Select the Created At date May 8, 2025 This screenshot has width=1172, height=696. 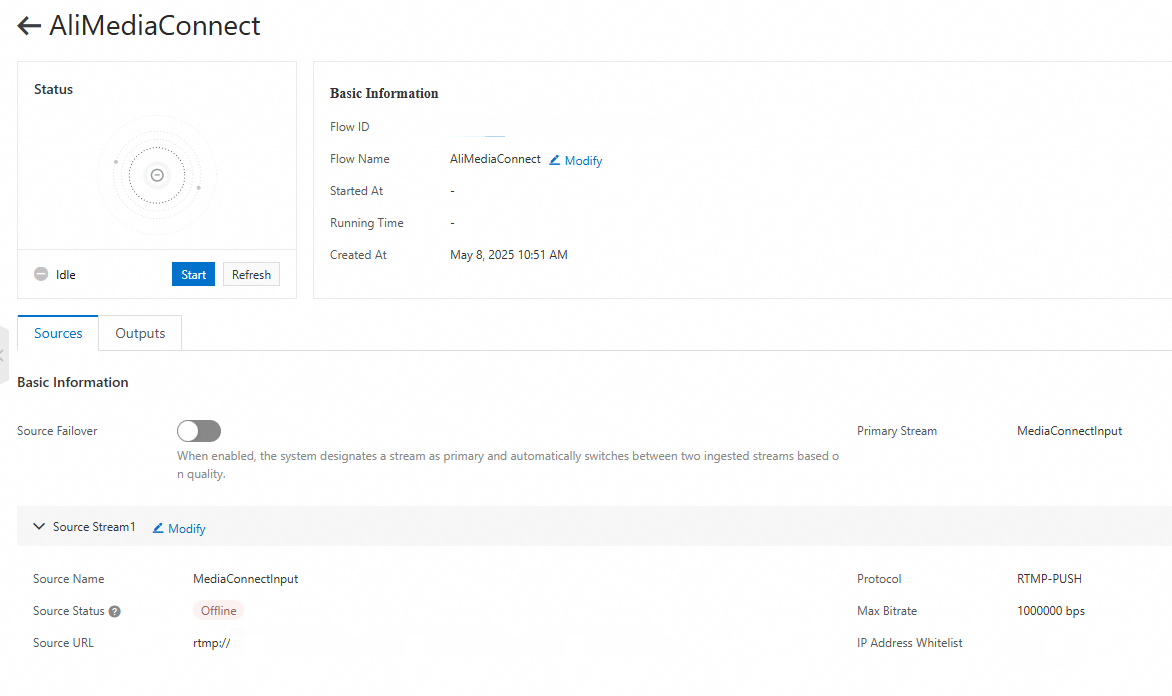tap(508, 255)
